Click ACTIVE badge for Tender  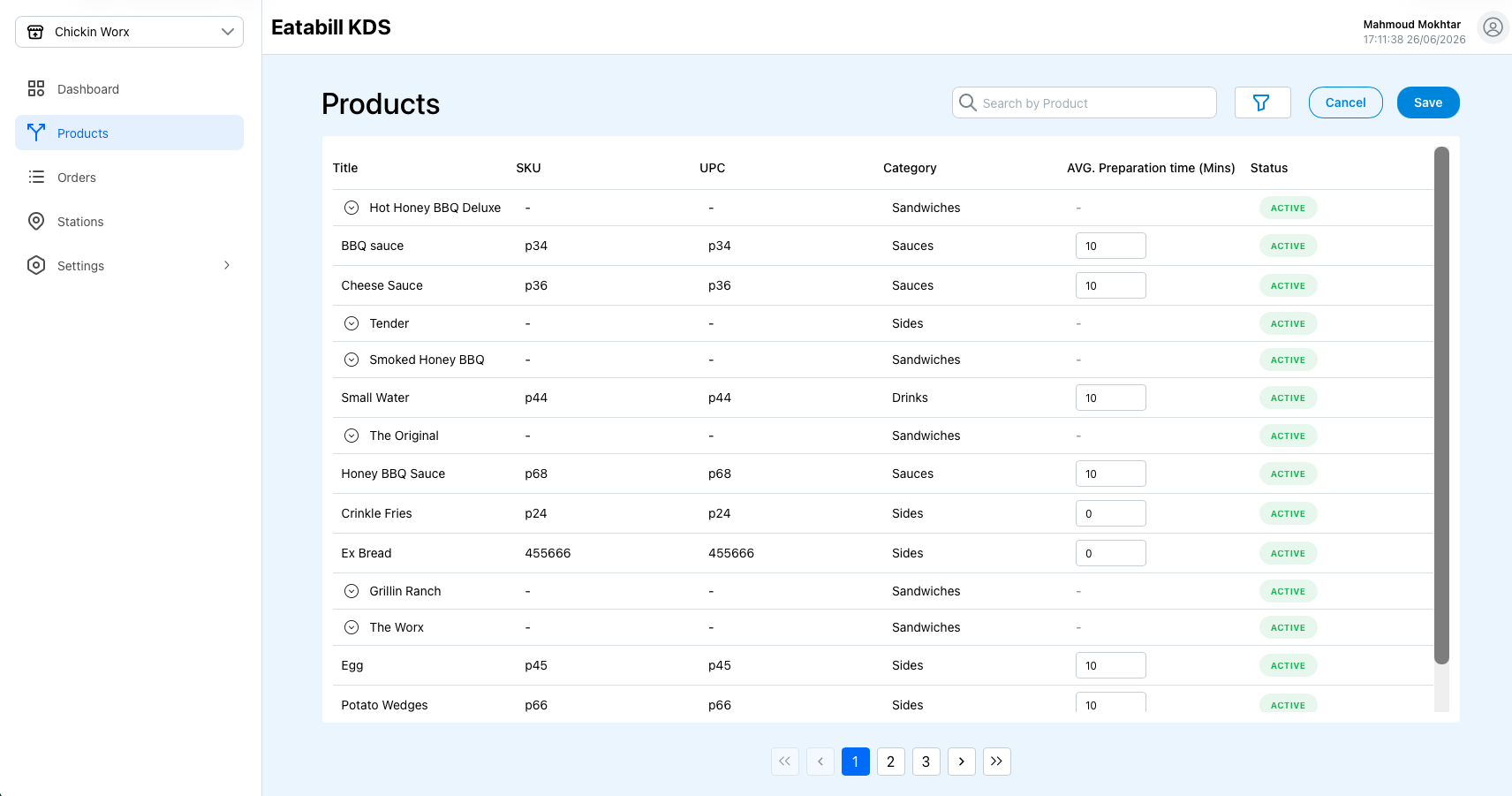1288,323
